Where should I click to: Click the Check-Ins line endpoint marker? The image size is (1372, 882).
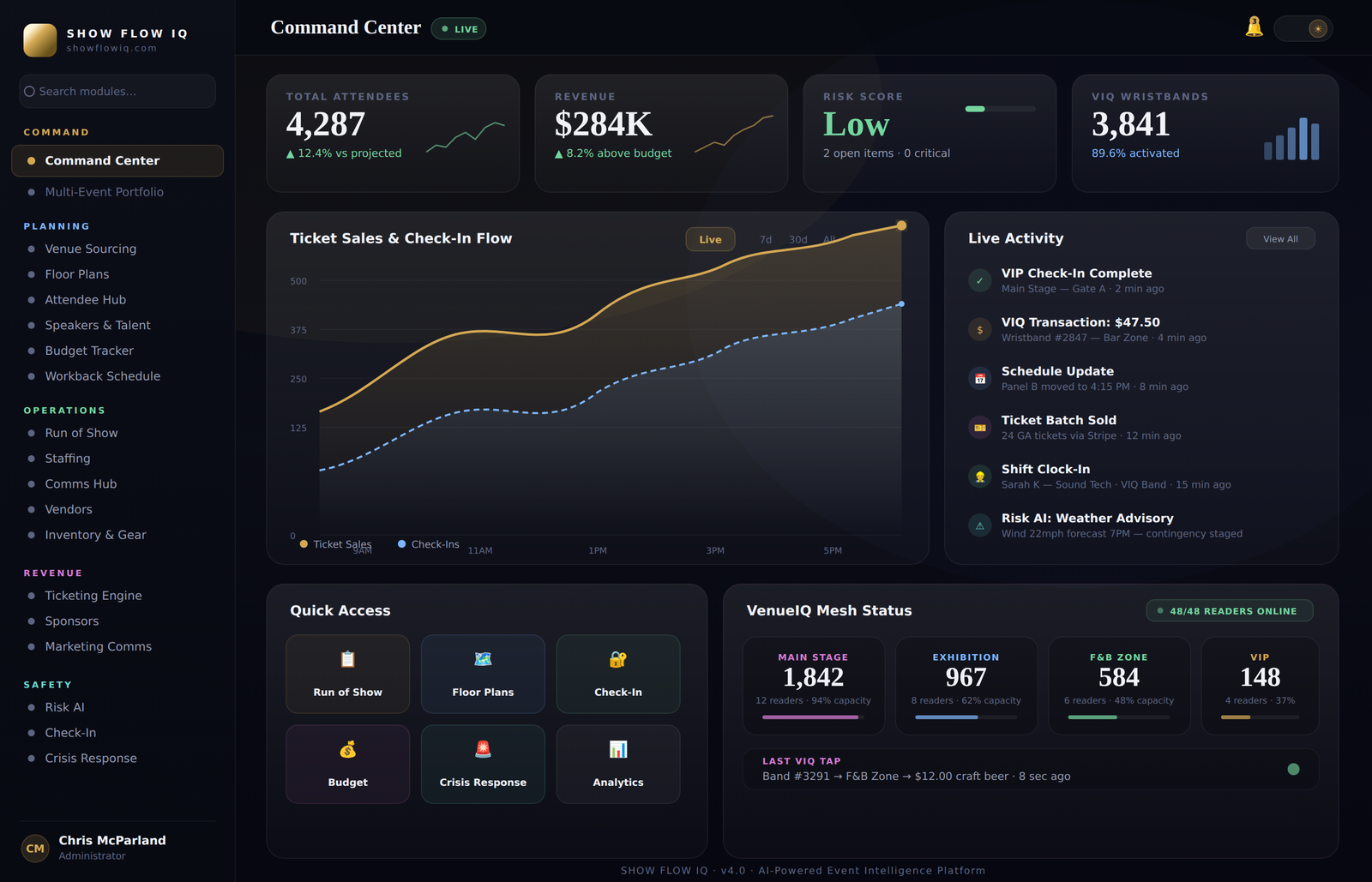[901, 303]
